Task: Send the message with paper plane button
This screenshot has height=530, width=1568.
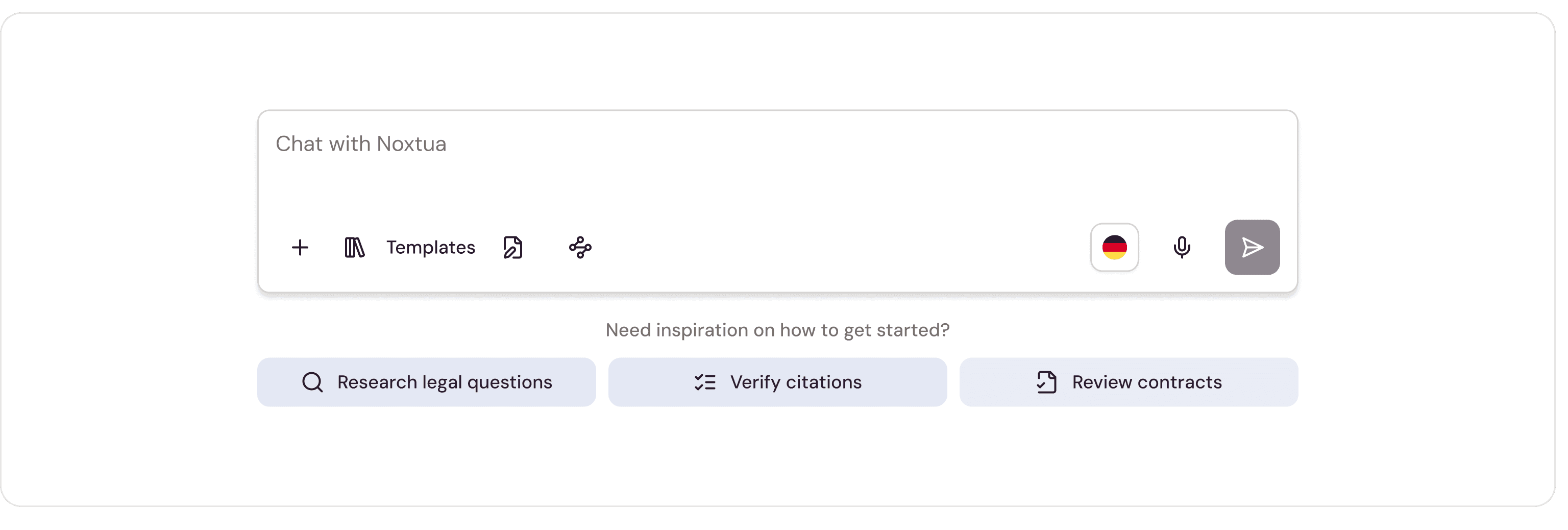Action: pos(1252,247)
